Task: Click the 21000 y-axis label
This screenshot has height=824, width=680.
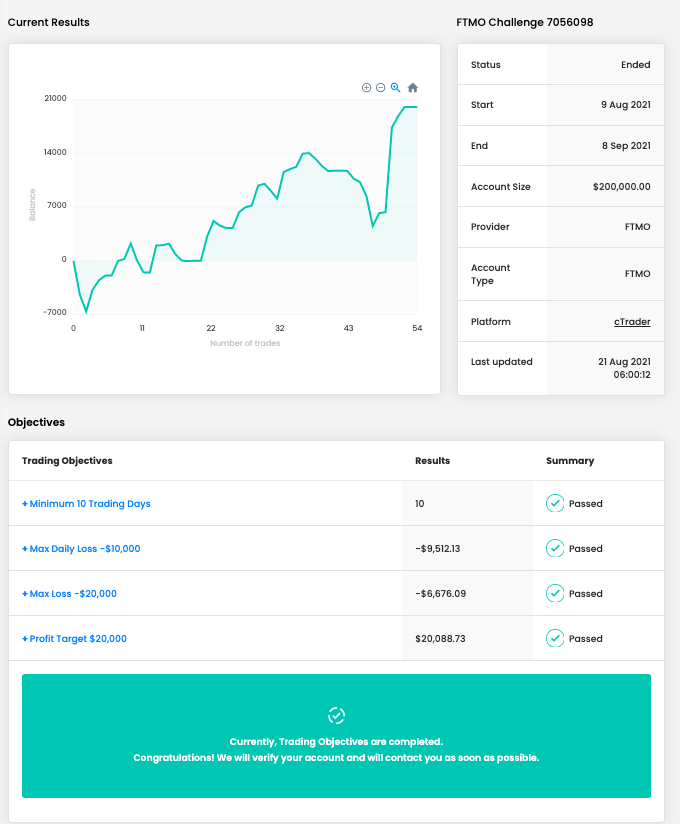Action: (x=55, y=98)
